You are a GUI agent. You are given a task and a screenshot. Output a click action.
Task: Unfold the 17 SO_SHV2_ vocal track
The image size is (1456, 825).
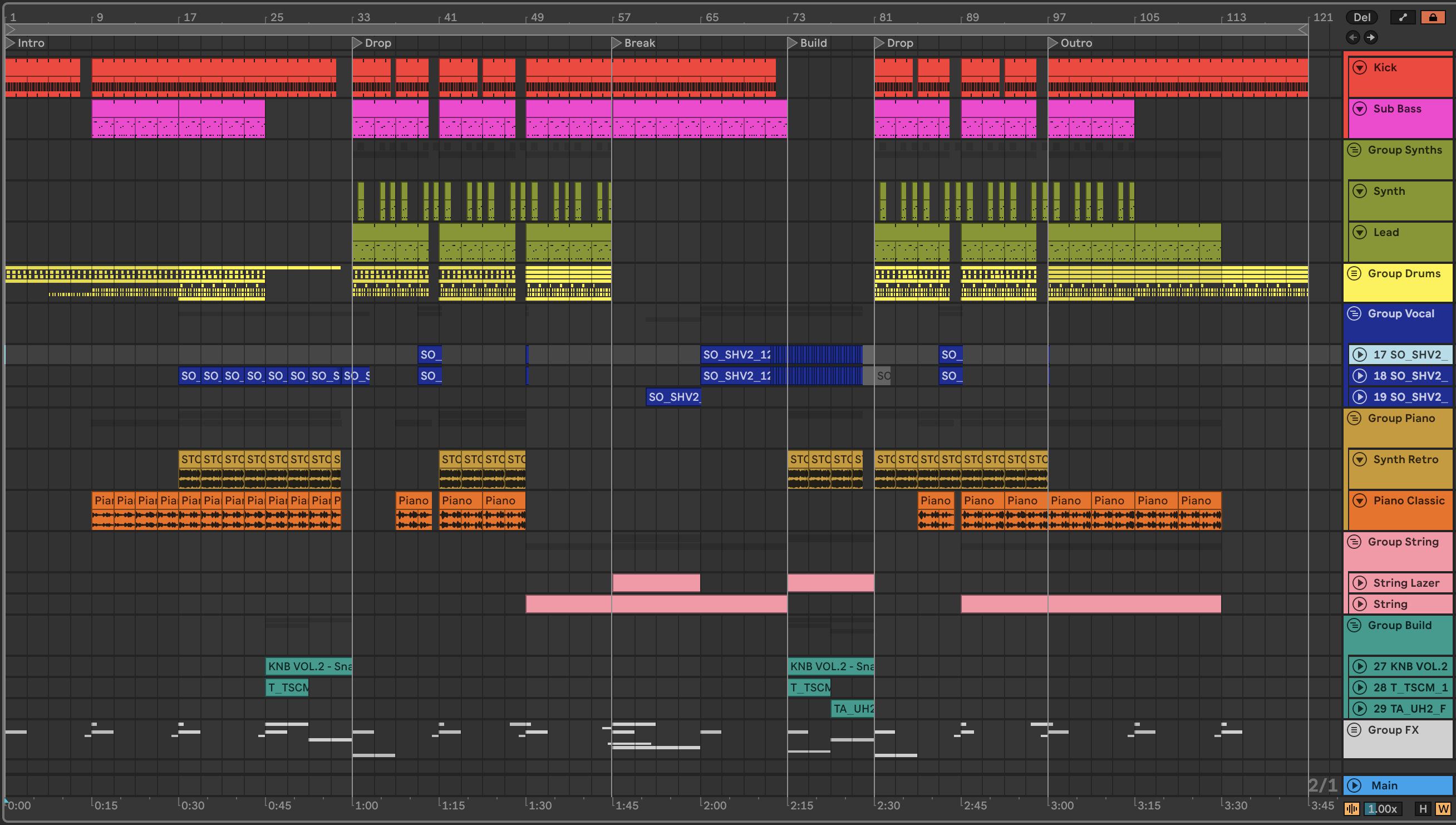coord(1360,355)
